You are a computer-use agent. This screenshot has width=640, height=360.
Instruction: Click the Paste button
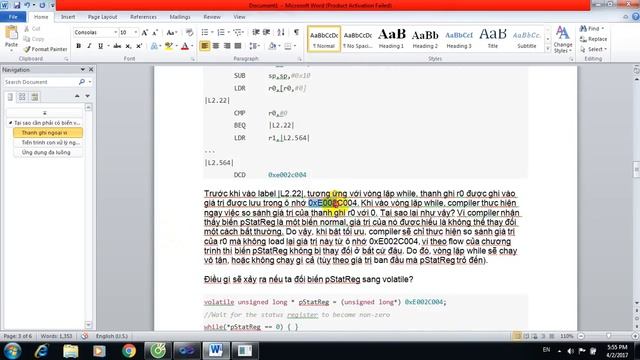tap(11, 37)
